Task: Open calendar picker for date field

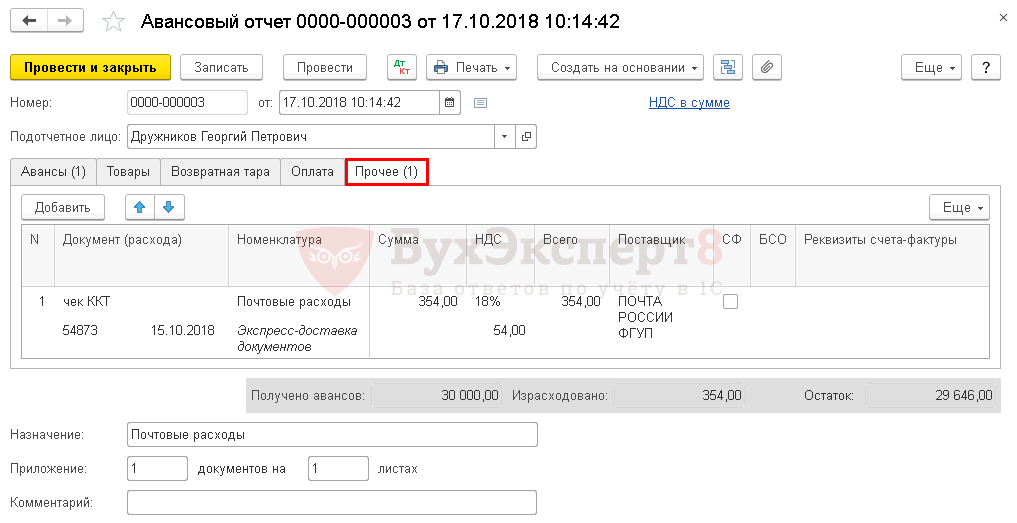Action: (449, 103)
